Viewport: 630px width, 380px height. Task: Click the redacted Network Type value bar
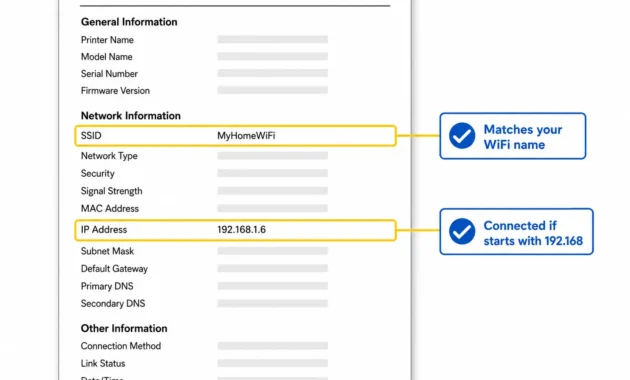272,155
